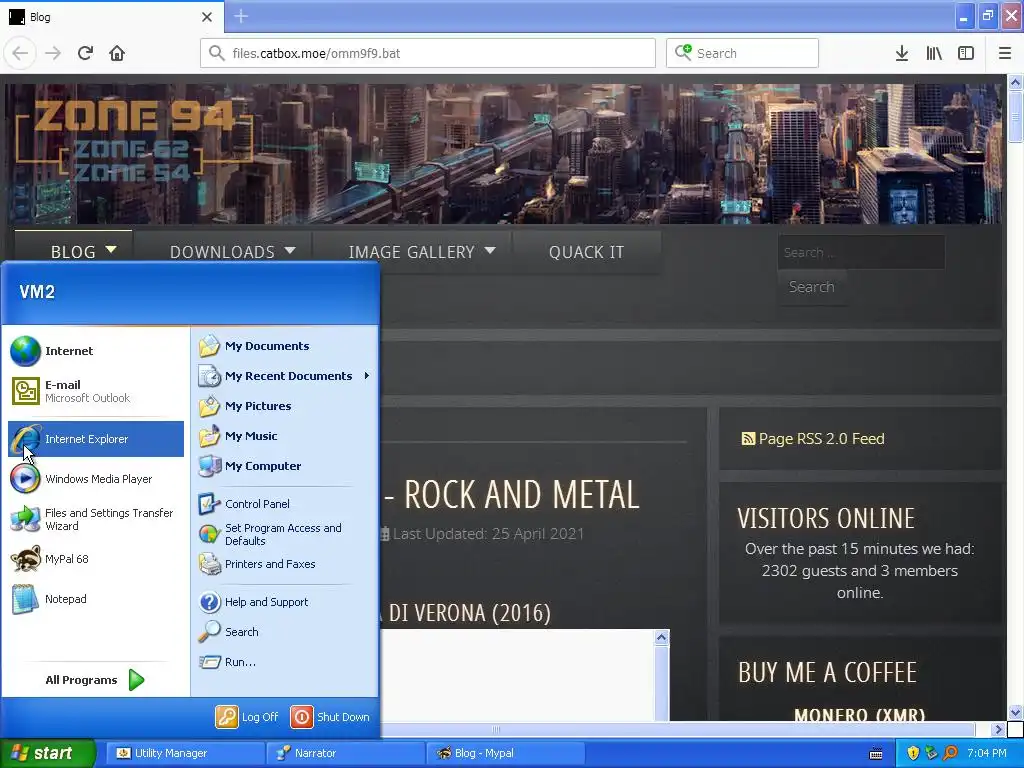The width and height of the screenshot is (1024, 768).
Task: Click page vertical scrollbar down arrow
Action: tap(1016, 712)
